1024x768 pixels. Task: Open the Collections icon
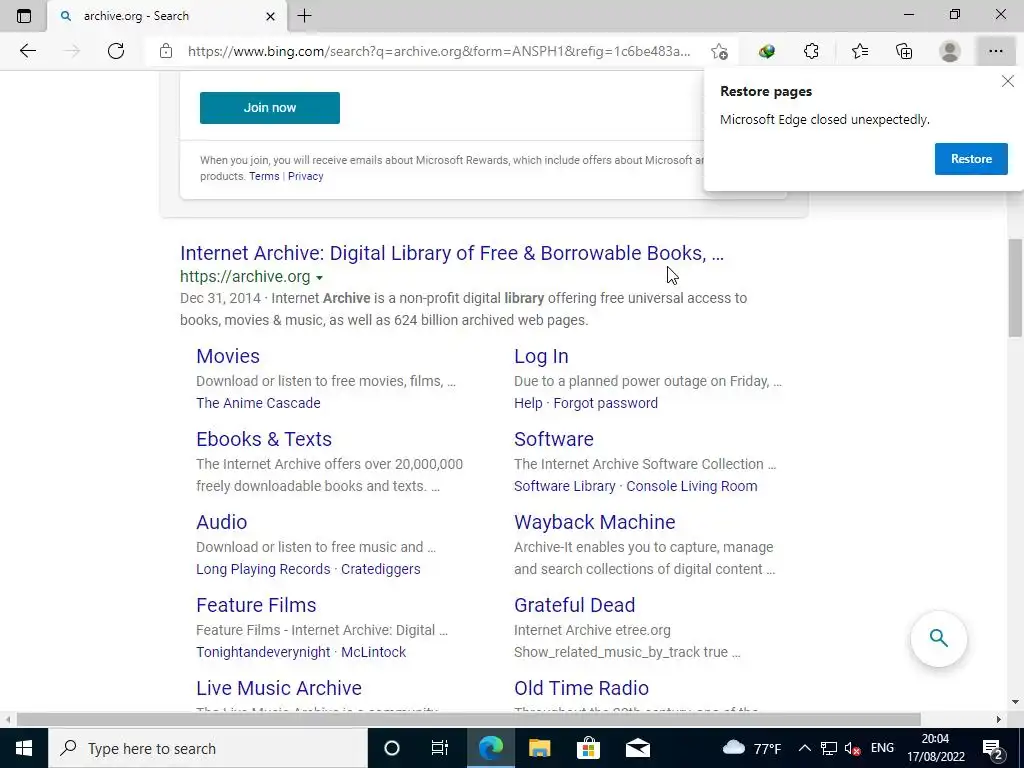[x=904, y=51]
